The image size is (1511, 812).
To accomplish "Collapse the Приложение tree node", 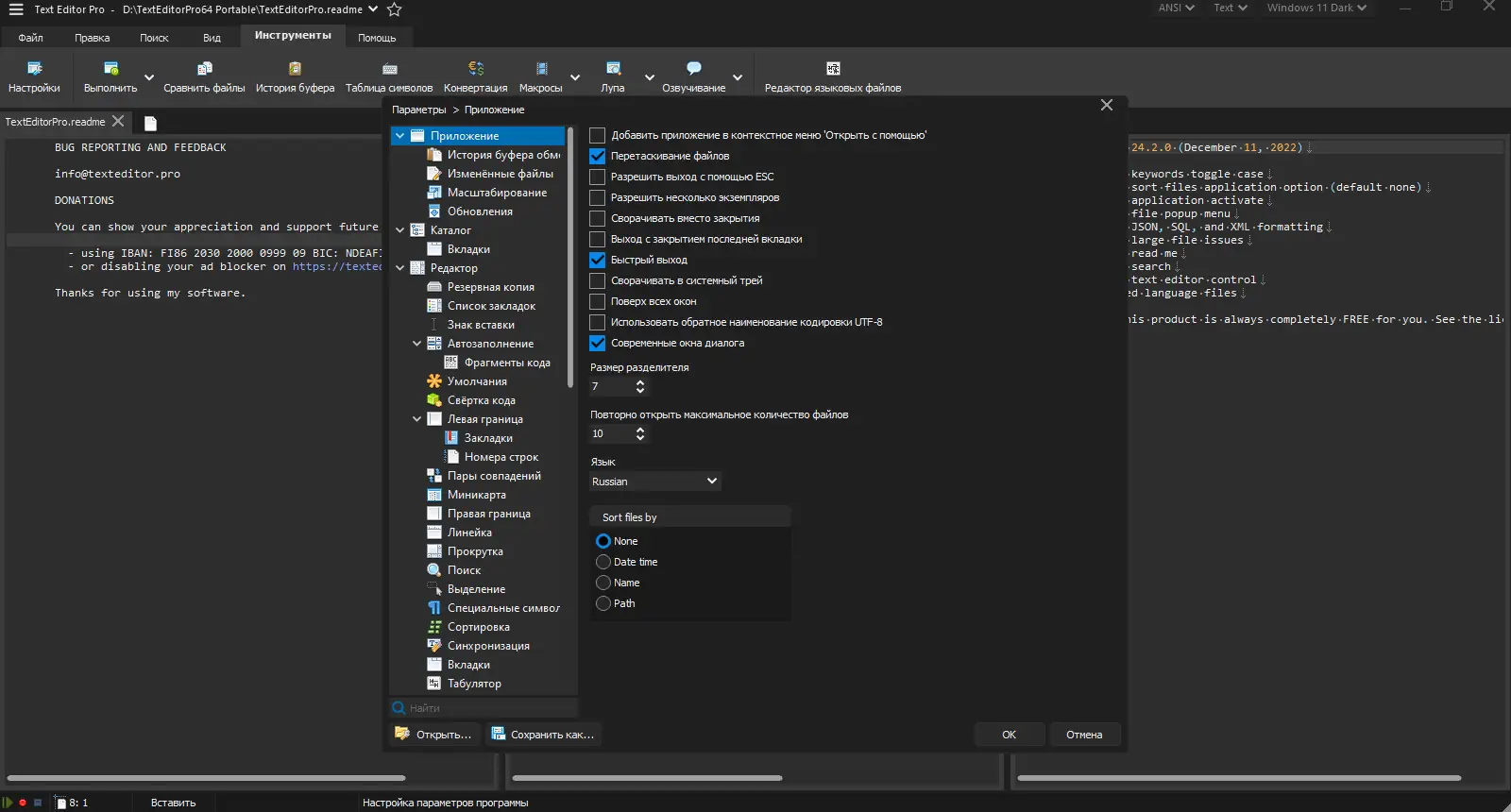I will point(400,136).
